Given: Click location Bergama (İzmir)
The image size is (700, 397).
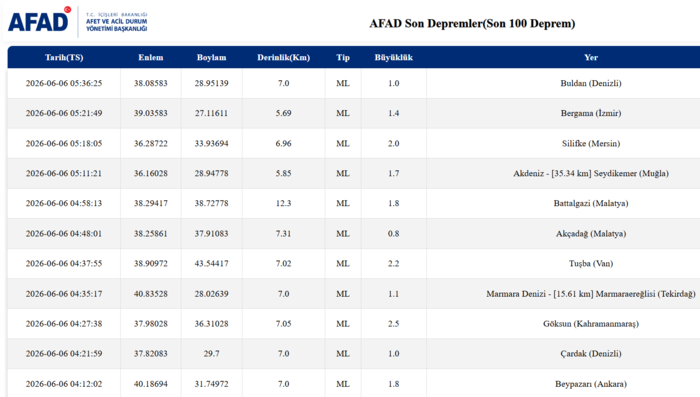Looking at the screenshot, I should tap(591, 113).
